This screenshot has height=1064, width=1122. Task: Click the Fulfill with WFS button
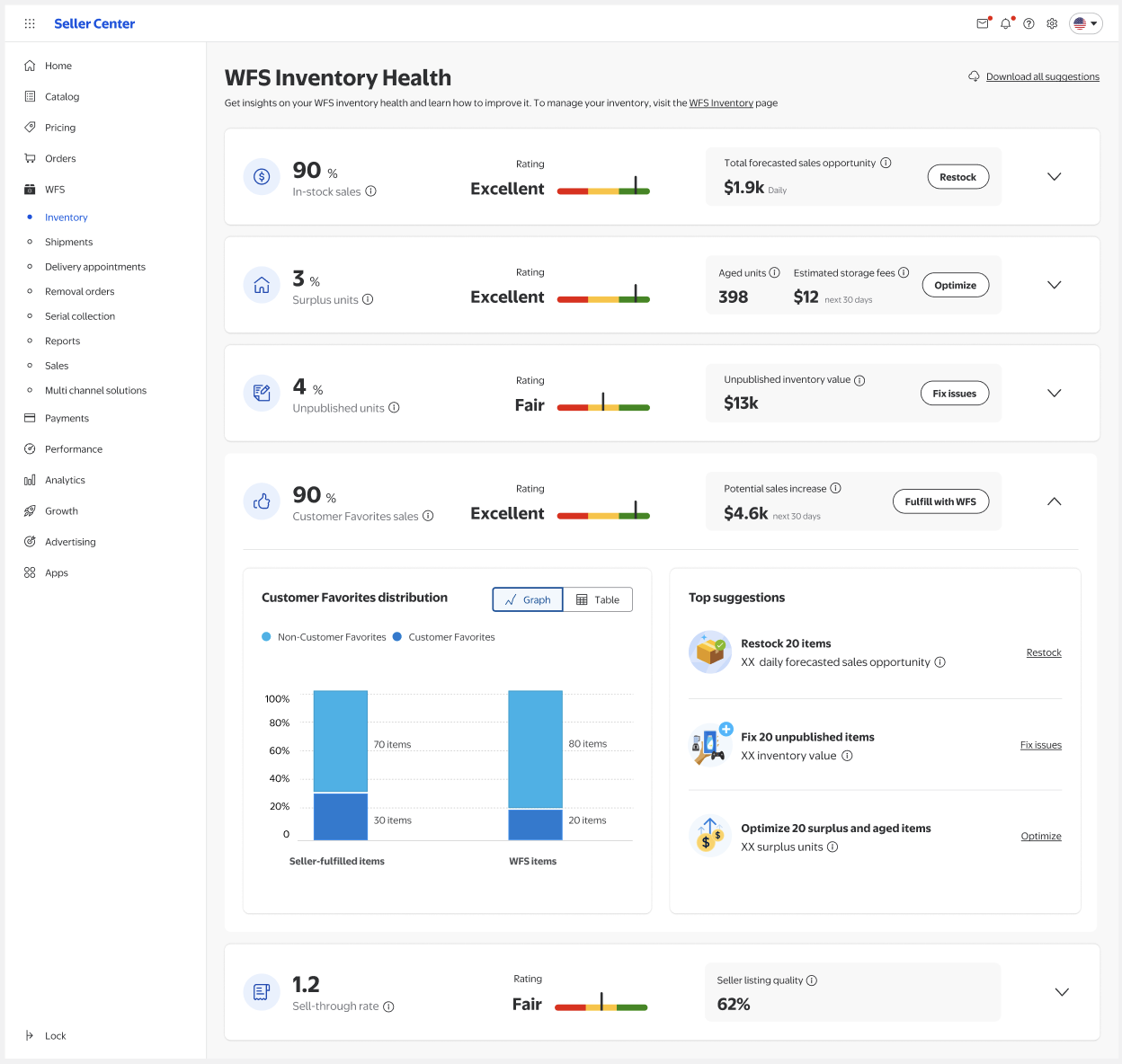[x=940, y=501]
